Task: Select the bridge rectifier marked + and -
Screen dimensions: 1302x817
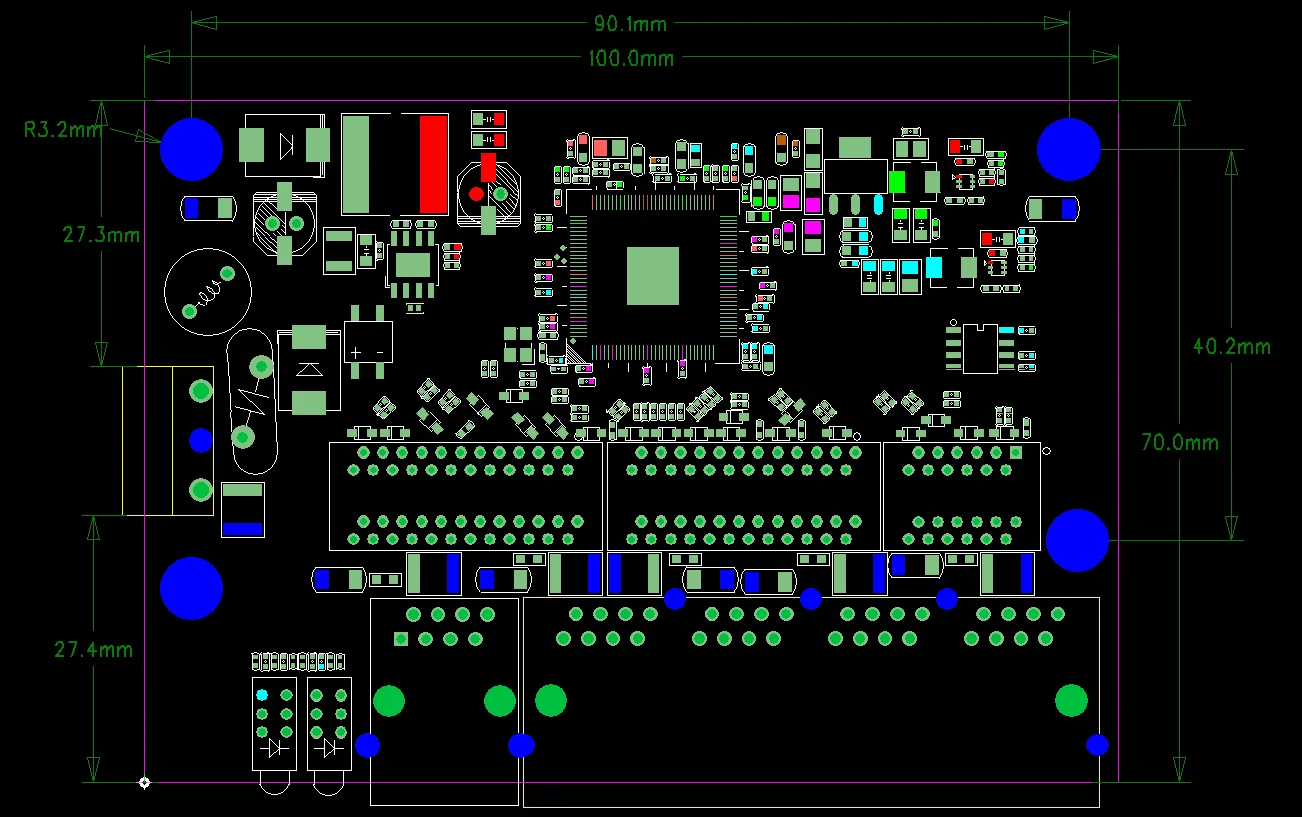Action: 368,342
